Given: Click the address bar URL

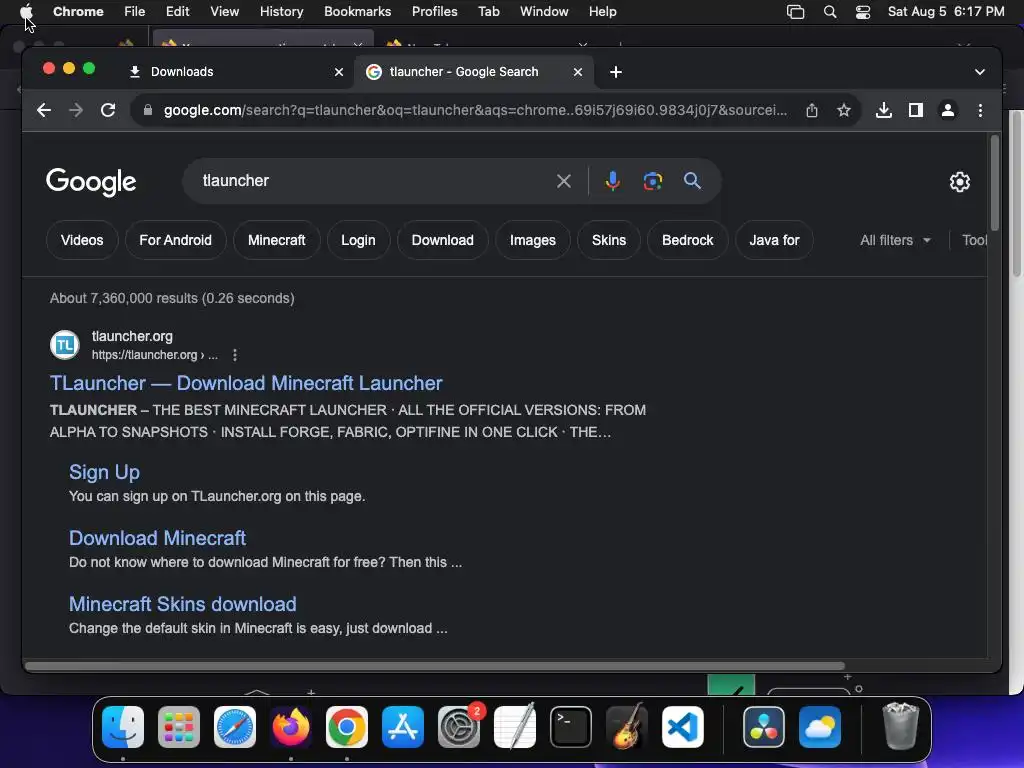Looking at the screenshot, I should click(x=475, y=110).
